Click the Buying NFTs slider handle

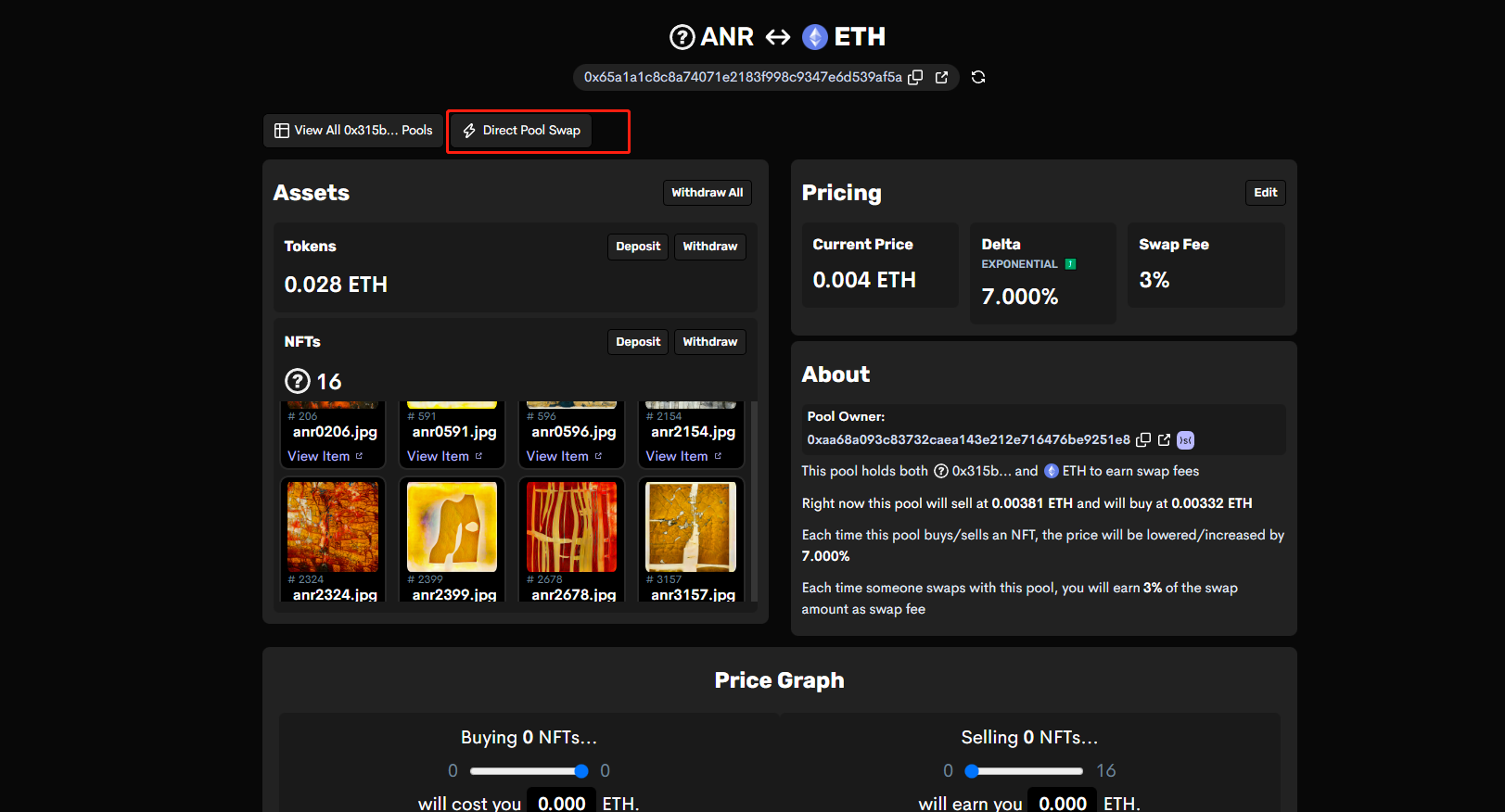pos(581,771)
